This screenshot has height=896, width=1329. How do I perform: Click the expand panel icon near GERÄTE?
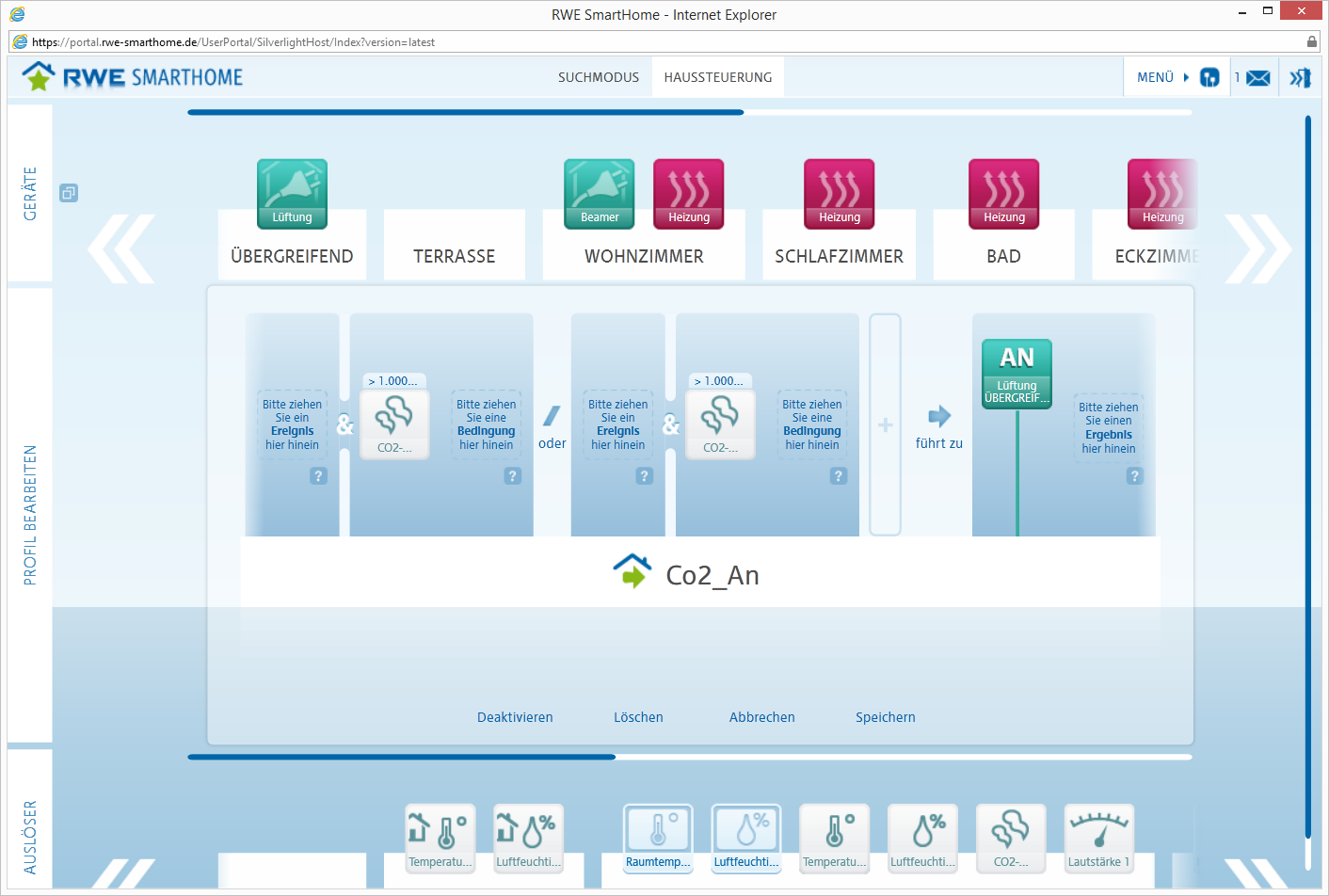69,193
